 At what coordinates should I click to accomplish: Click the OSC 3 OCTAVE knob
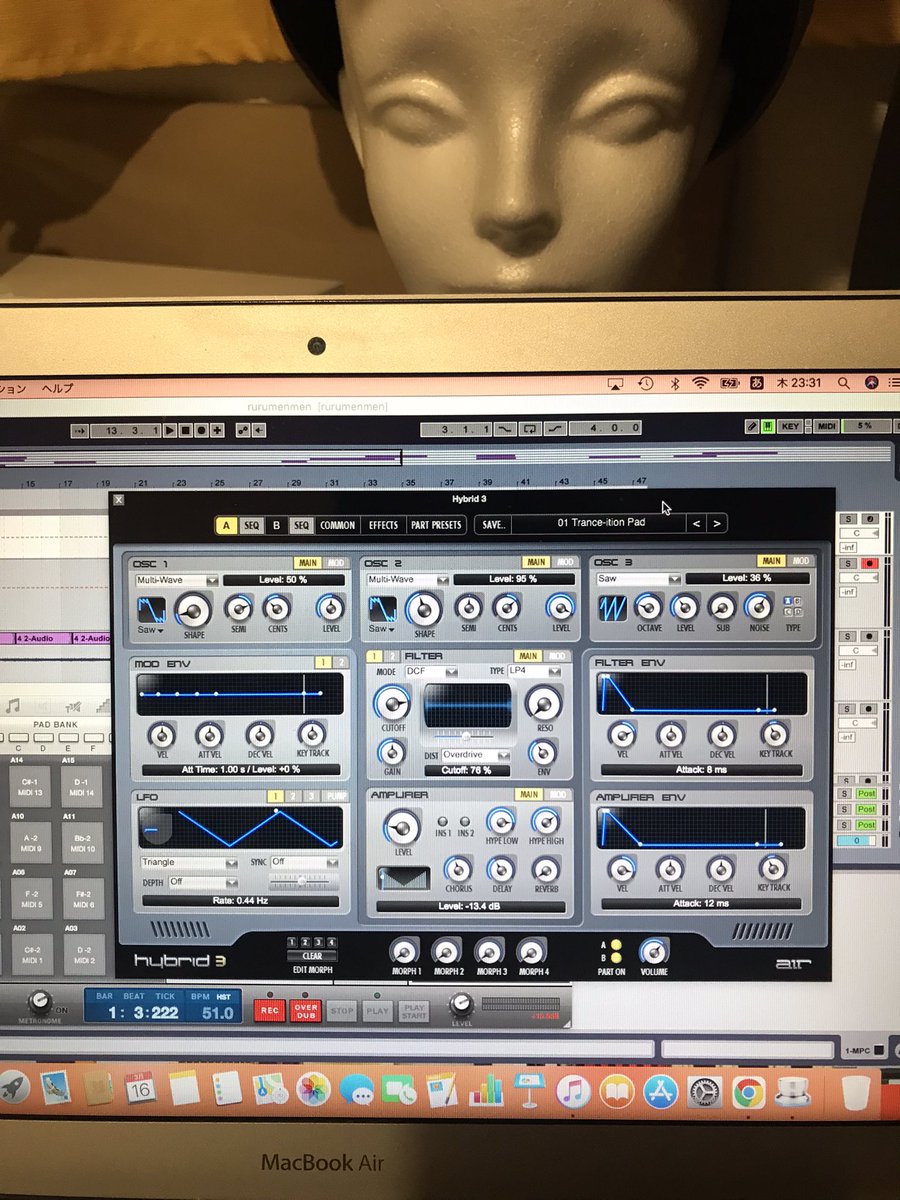[648, 607]
